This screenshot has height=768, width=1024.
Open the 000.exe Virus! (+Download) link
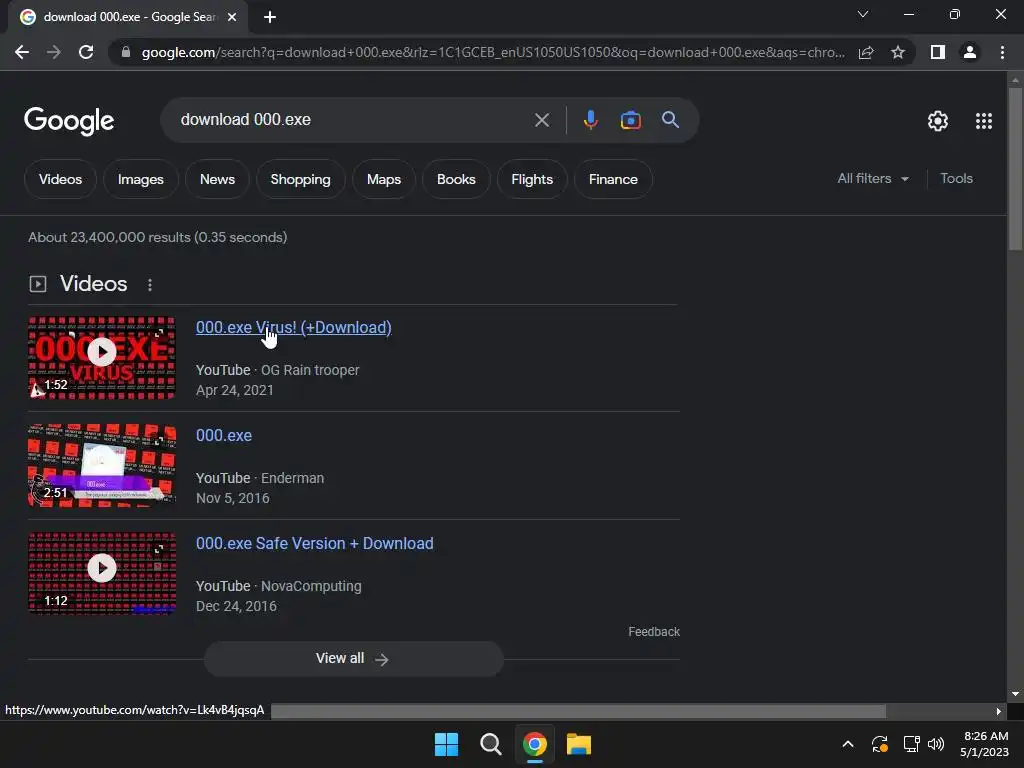point(293,327)
